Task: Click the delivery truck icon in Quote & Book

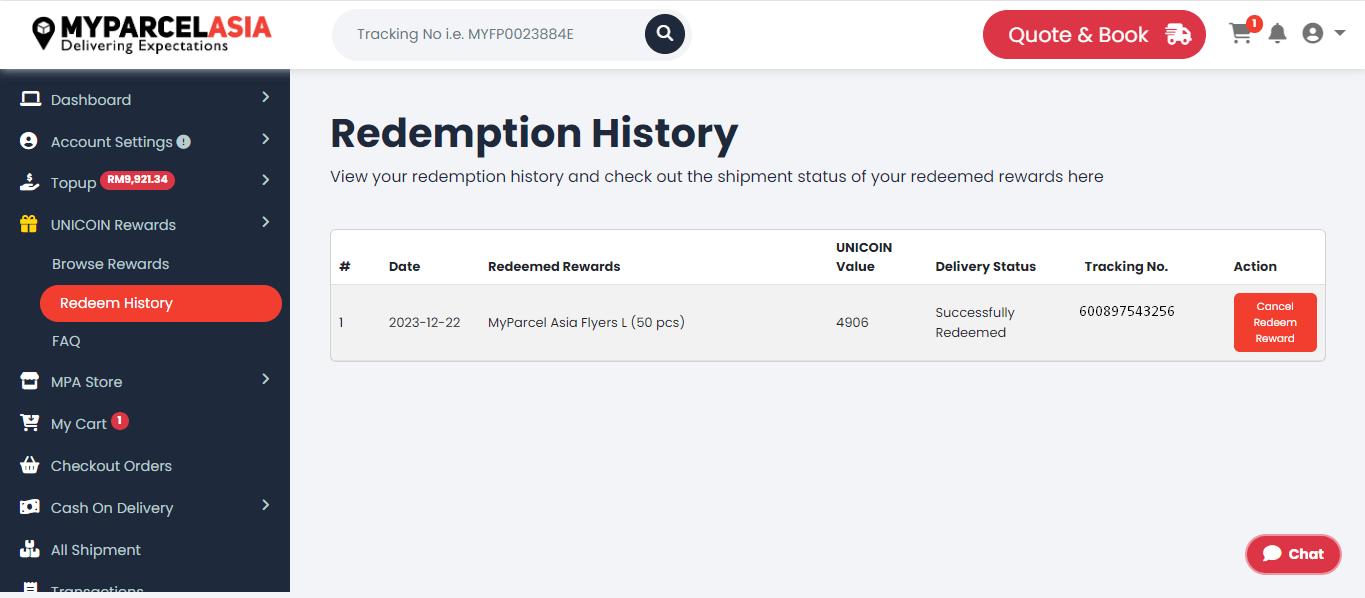Action: [1178, 35]
